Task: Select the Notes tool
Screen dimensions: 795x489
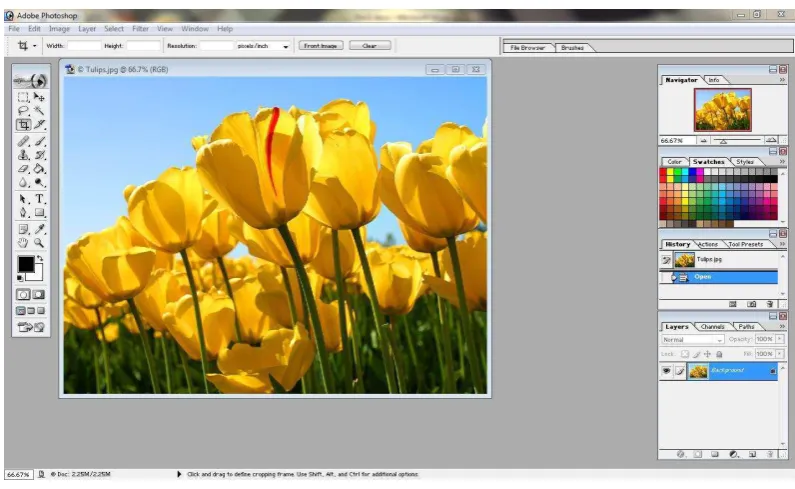Action: click(x=23, y=229)
